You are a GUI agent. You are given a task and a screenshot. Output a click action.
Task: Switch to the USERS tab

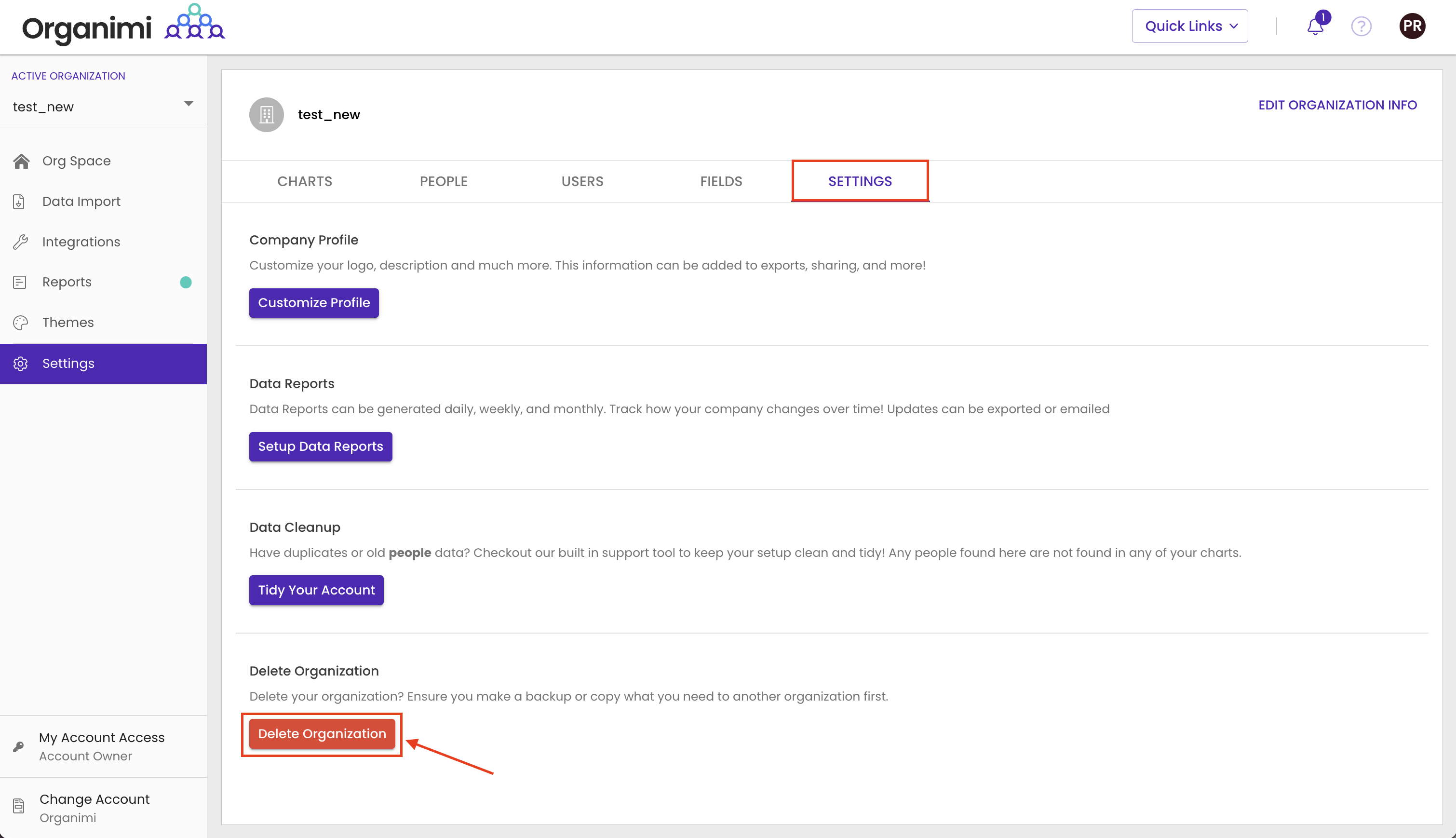(x=582, y=181)
